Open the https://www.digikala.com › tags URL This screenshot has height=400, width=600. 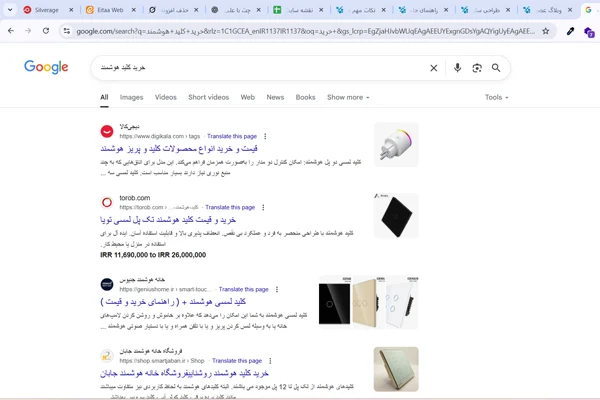point(160,136)
